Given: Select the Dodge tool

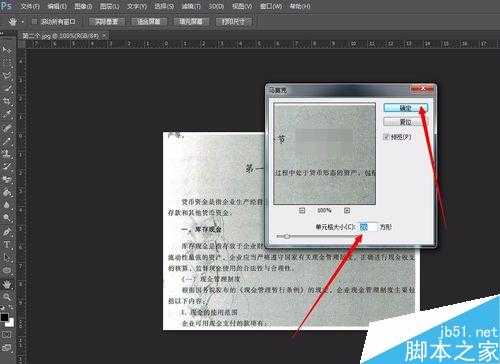Looking at the screenshot, I should pos(7,218).
